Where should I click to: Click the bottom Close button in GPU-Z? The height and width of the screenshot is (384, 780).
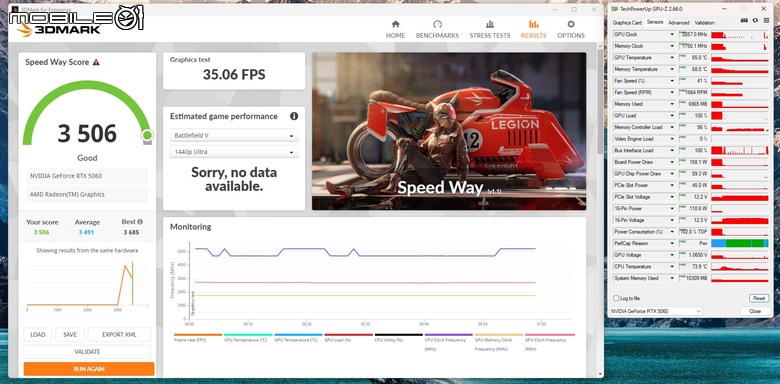click(755, 311)
